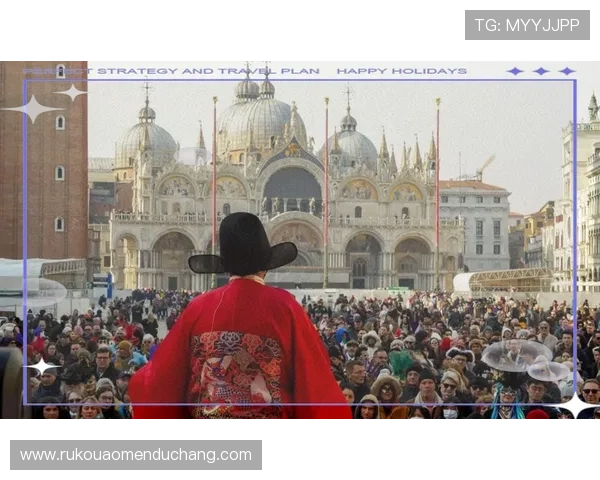Click the white sparkle at bottom-left frame corner
The width and height of the screenshot is (600, 480).
click(x=41, y=368)
